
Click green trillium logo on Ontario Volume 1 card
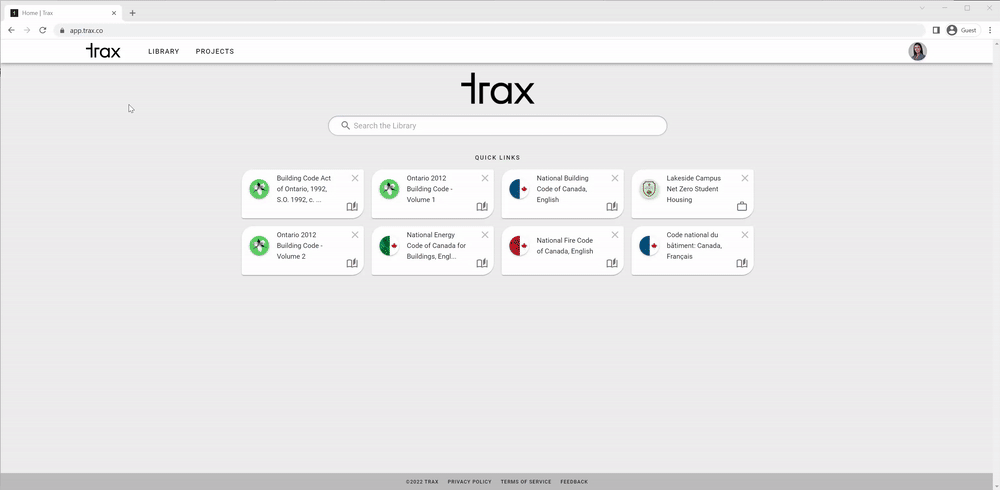[389, 189]
